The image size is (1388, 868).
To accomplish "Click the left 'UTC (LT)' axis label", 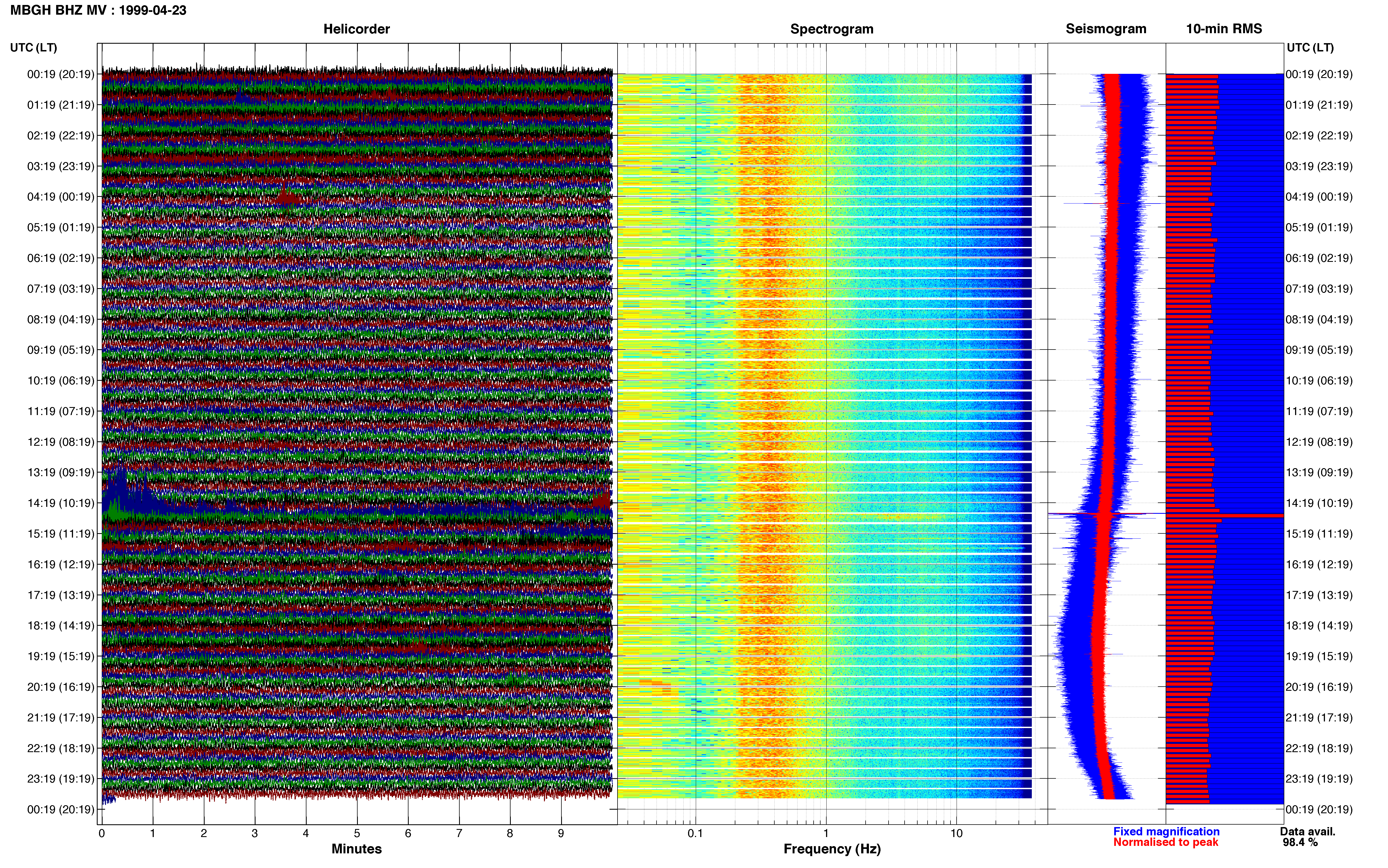I will click(34, 48).
